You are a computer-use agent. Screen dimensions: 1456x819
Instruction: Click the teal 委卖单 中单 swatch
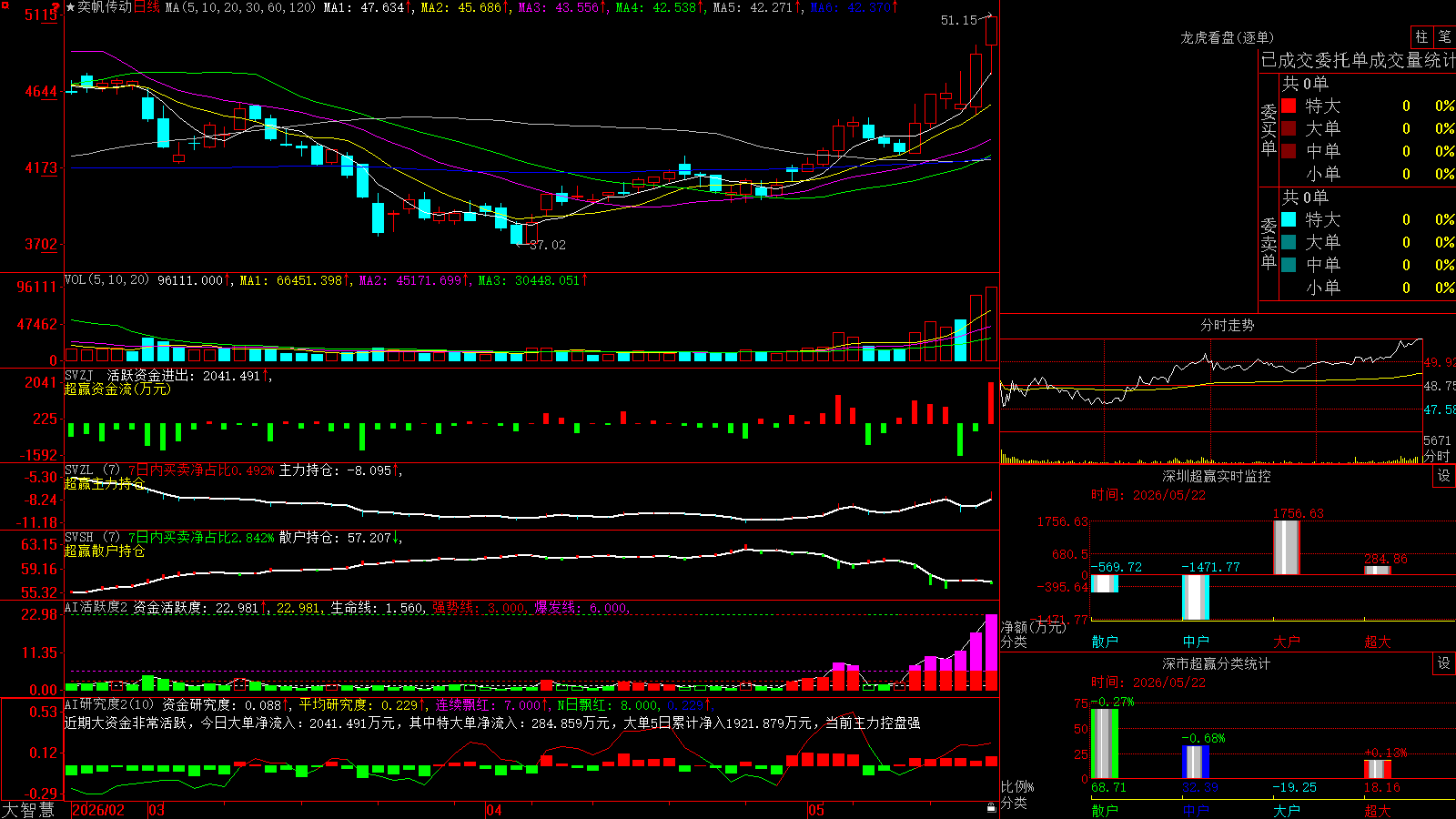pos(1289,265)
